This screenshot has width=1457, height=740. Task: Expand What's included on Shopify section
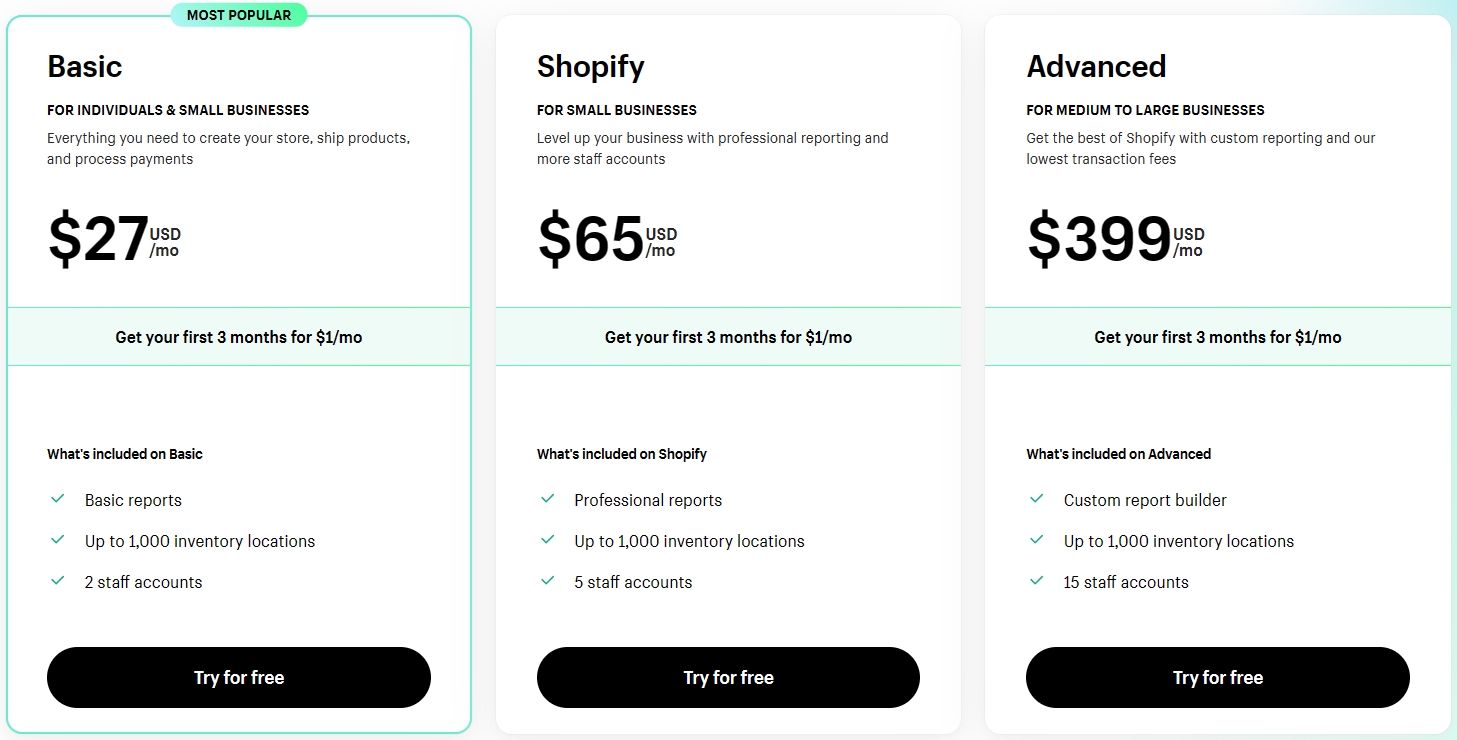621,453
